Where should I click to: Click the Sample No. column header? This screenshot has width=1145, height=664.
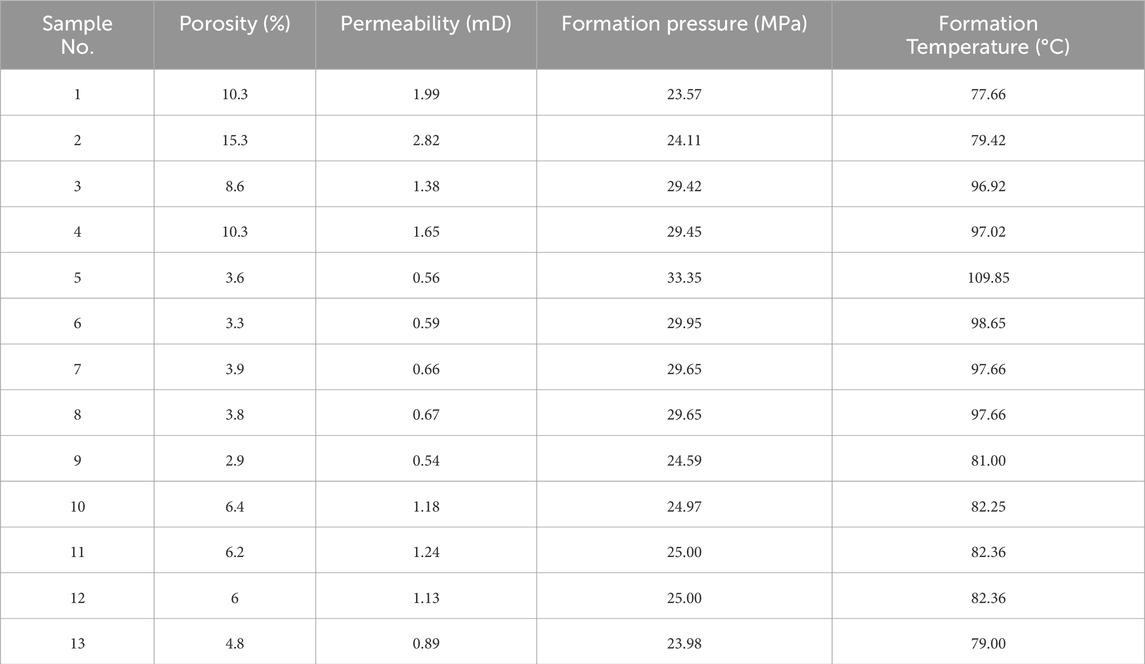(77, 35)
